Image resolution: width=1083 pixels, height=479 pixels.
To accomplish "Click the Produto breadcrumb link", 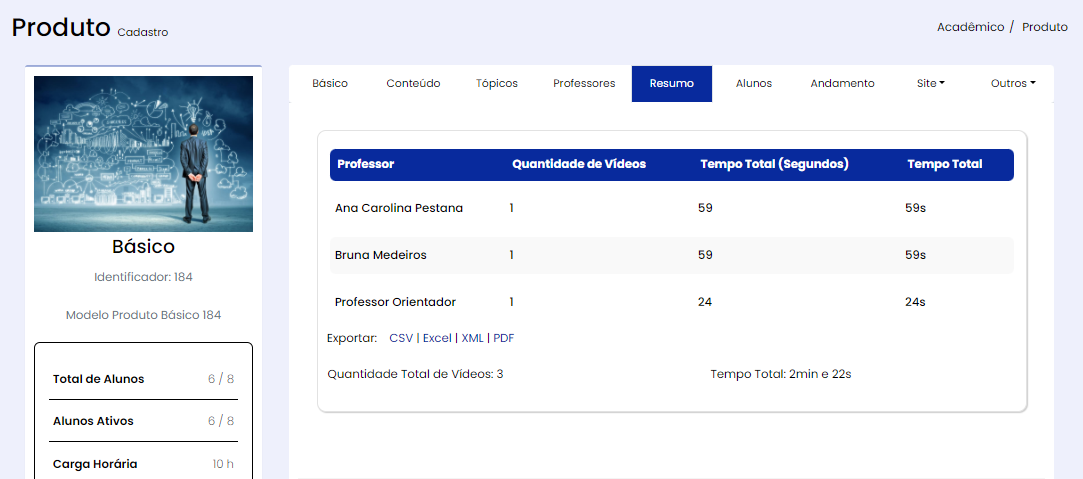I will (x=1044, y=27).
